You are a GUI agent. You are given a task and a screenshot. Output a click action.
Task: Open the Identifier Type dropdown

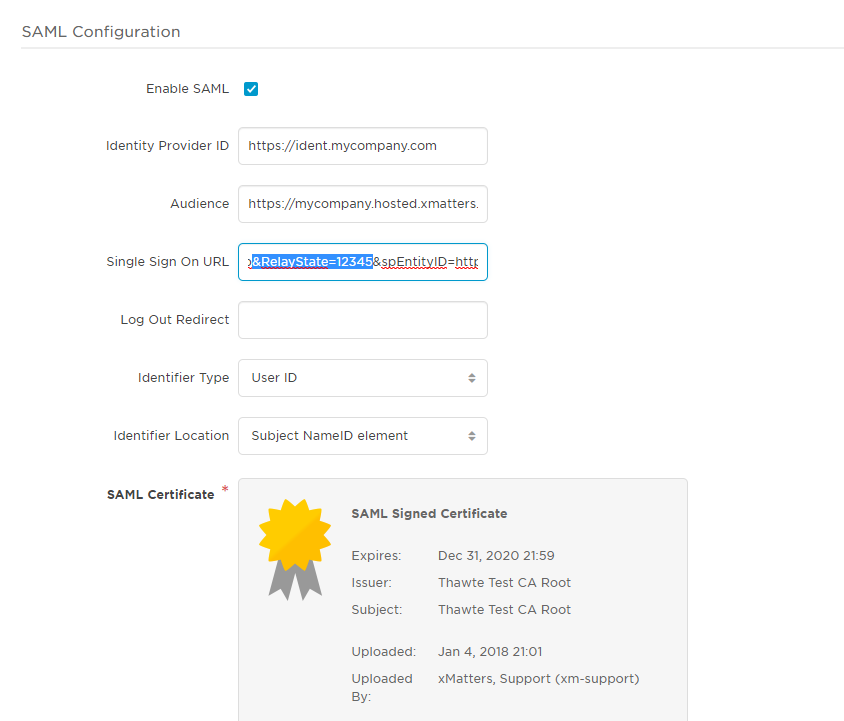(363, 378)
